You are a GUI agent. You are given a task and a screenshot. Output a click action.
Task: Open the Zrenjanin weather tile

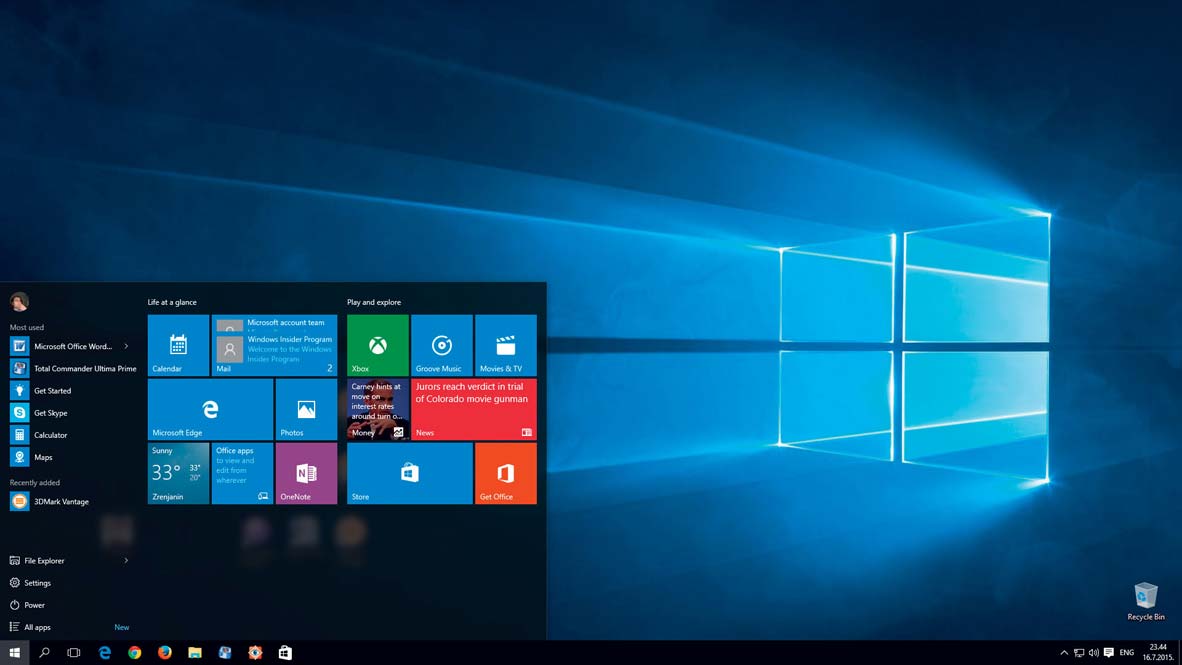click(x=178, y=473)
